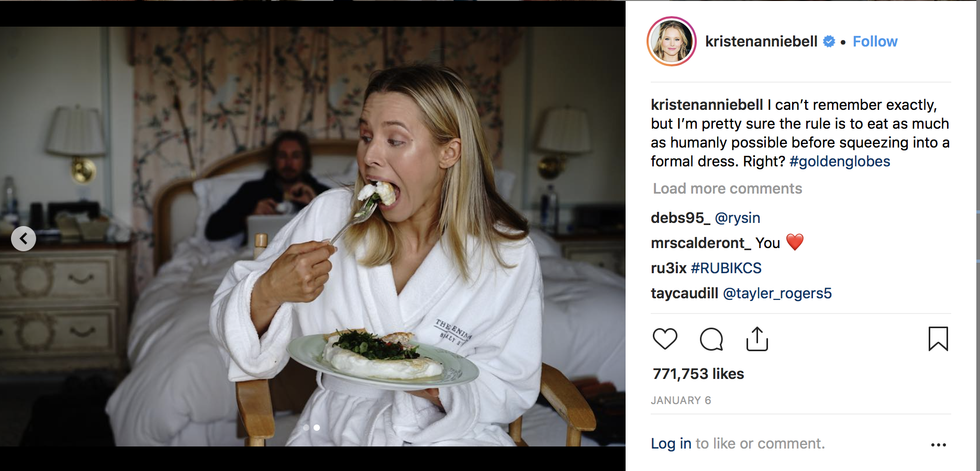The image size is (980, 471).
Task: Open the kristenanniebell profile avatar
Action: pos(672,41)
